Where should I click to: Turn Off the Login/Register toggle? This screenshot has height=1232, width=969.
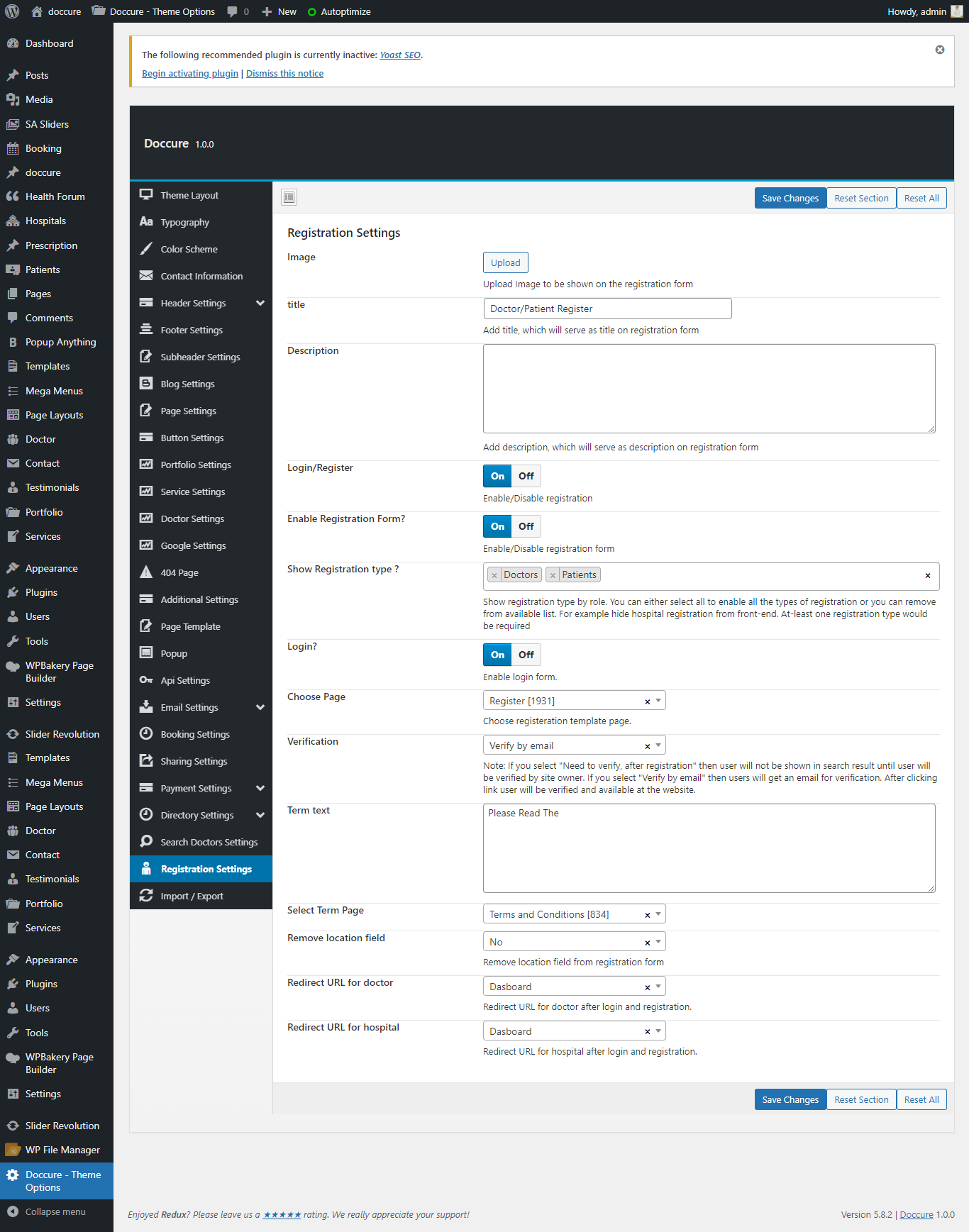pyautogui.click(x=526, y=476)
